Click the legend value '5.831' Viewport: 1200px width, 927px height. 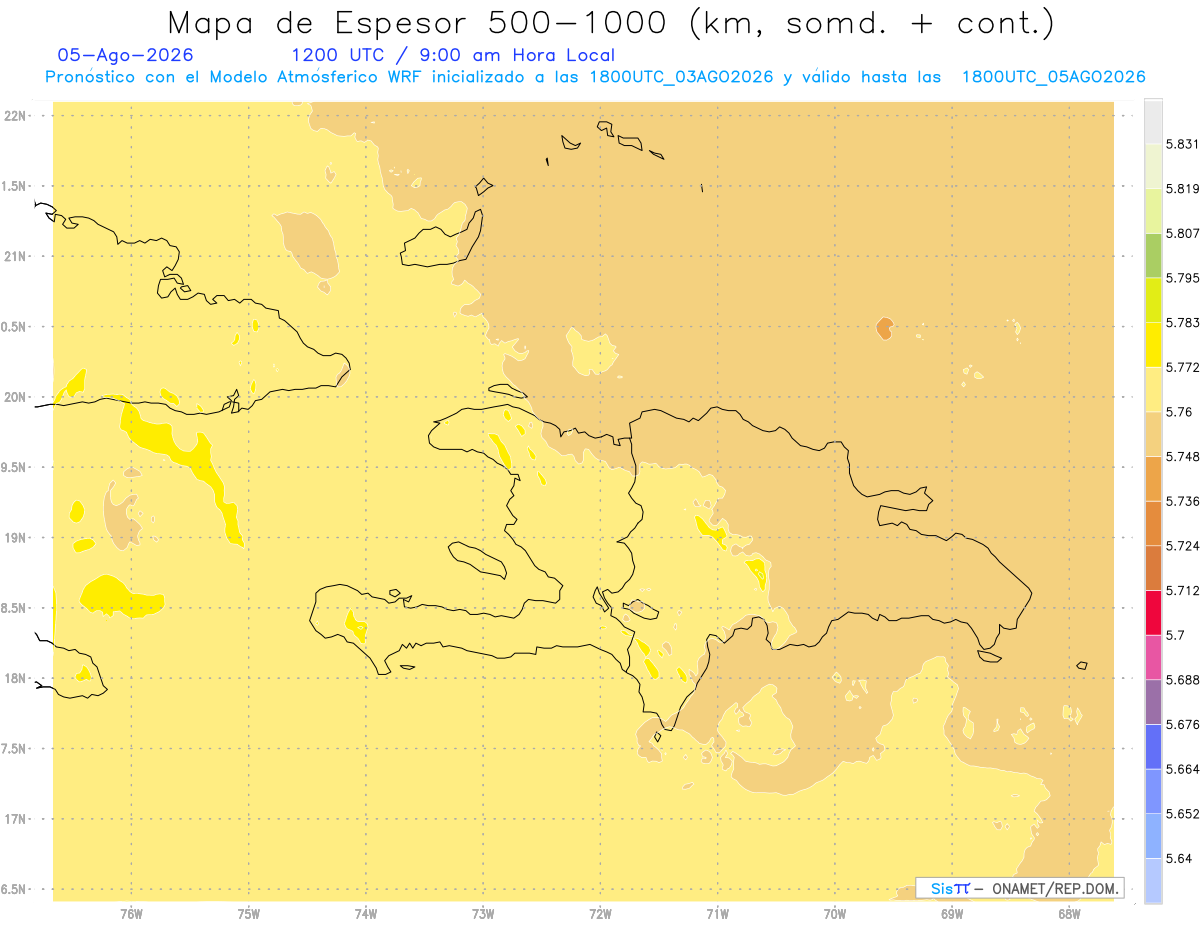pyautogui.click(x=1182, y=144)
